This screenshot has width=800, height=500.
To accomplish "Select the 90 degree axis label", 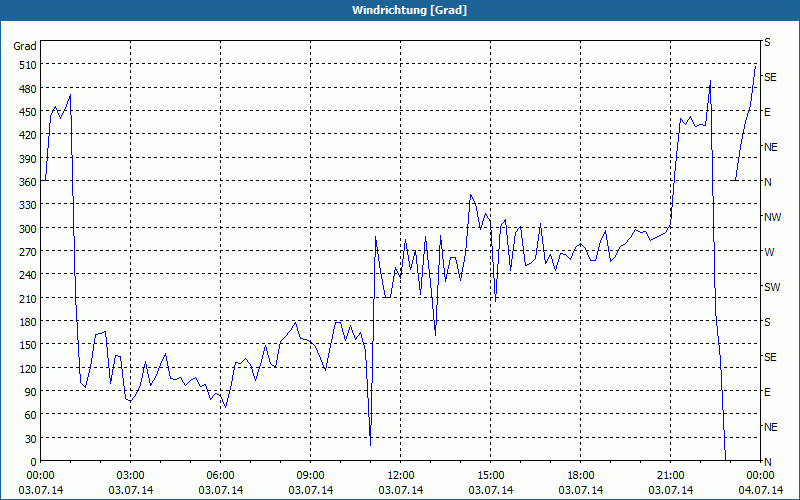I will [x=31, y=392].
